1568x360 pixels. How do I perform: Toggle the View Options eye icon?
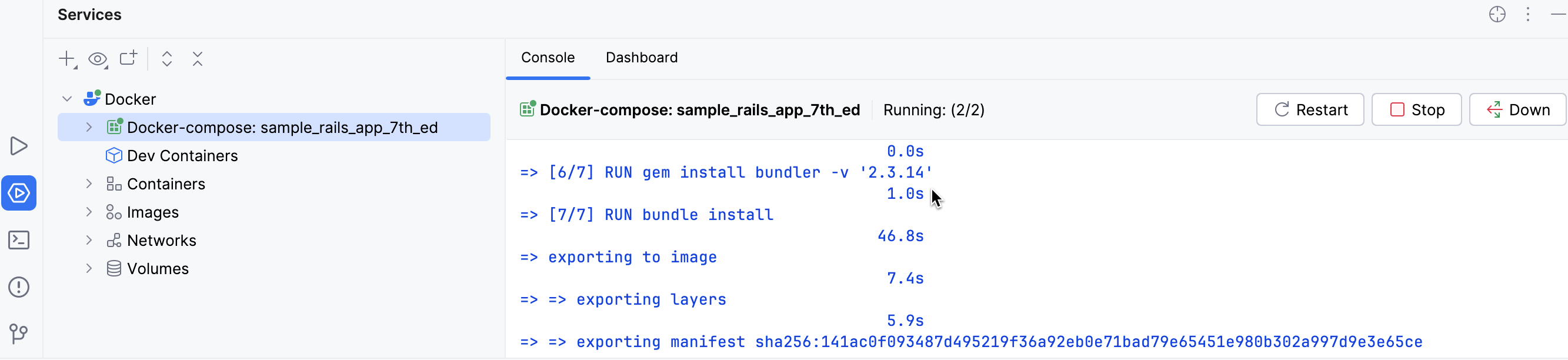[98, 59]
